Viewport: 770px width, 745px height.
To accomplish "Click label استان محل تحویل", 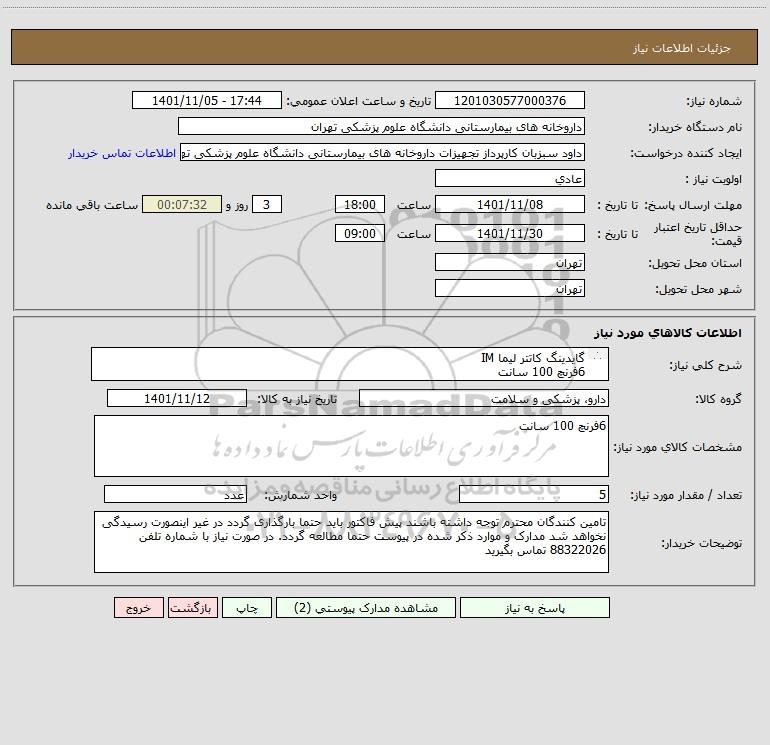I will [x=695, y=264].
